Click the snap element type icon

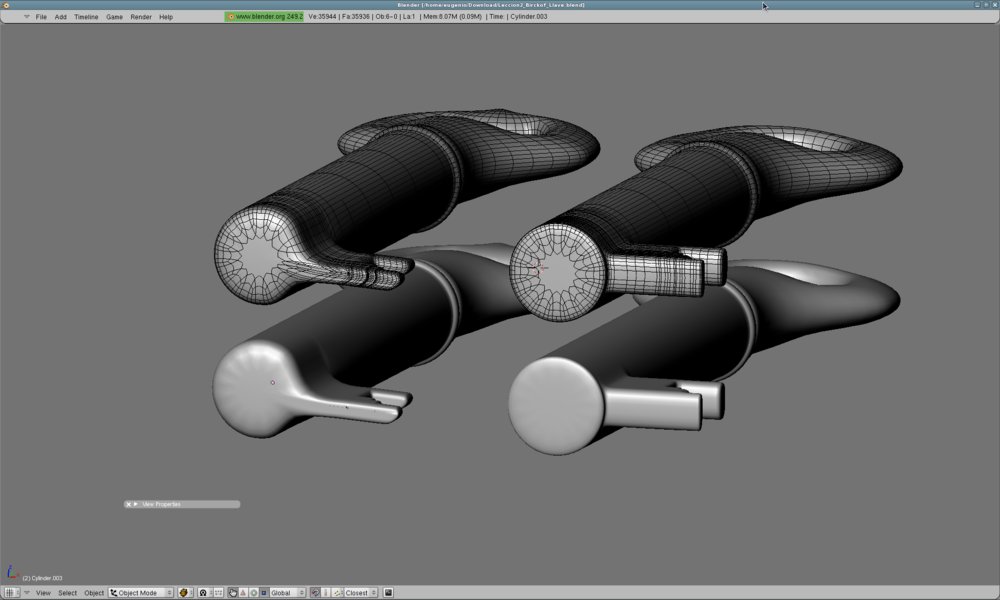click(338, 593)
